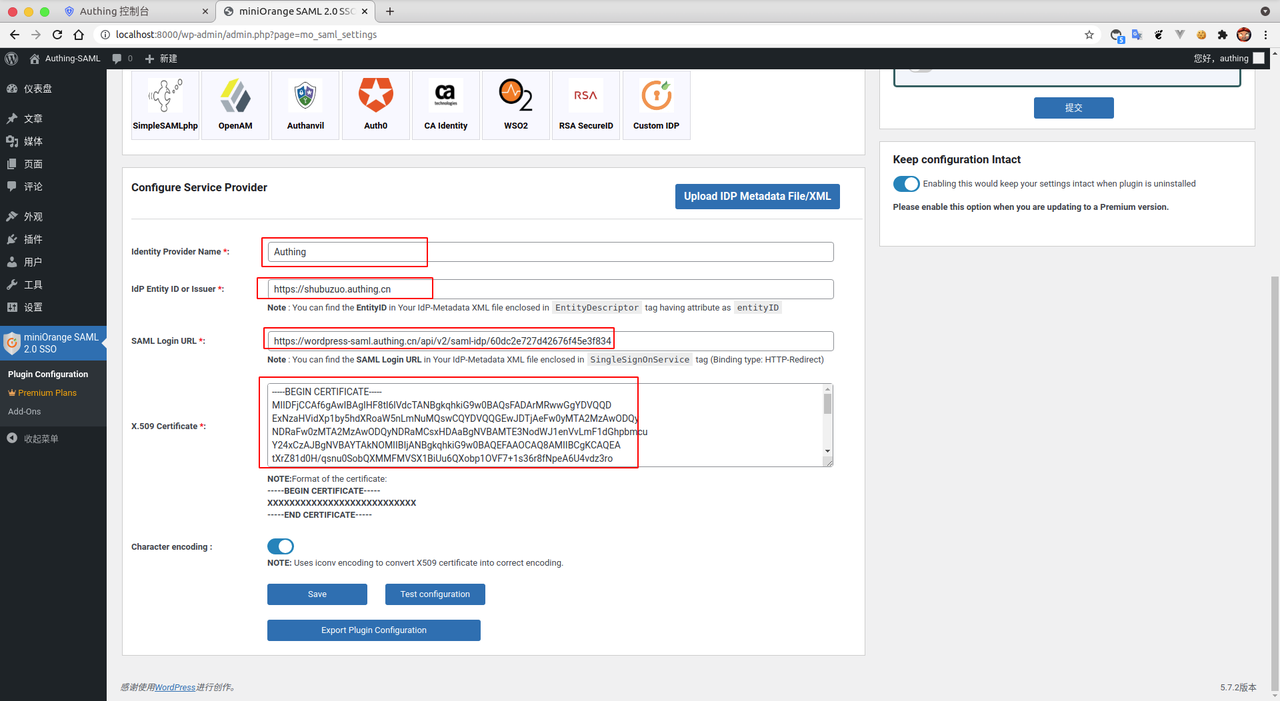Open the browser extensions puzzle icon

pos(1222,34)
